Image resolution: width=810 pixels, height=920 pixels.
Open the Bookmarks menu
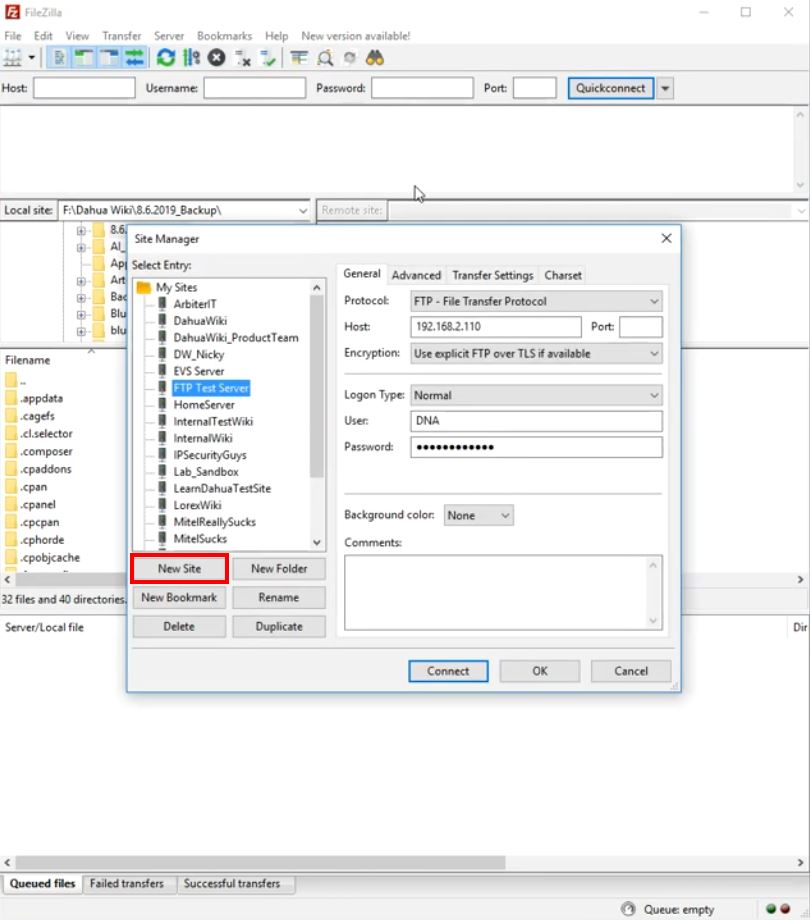[225, 36]
